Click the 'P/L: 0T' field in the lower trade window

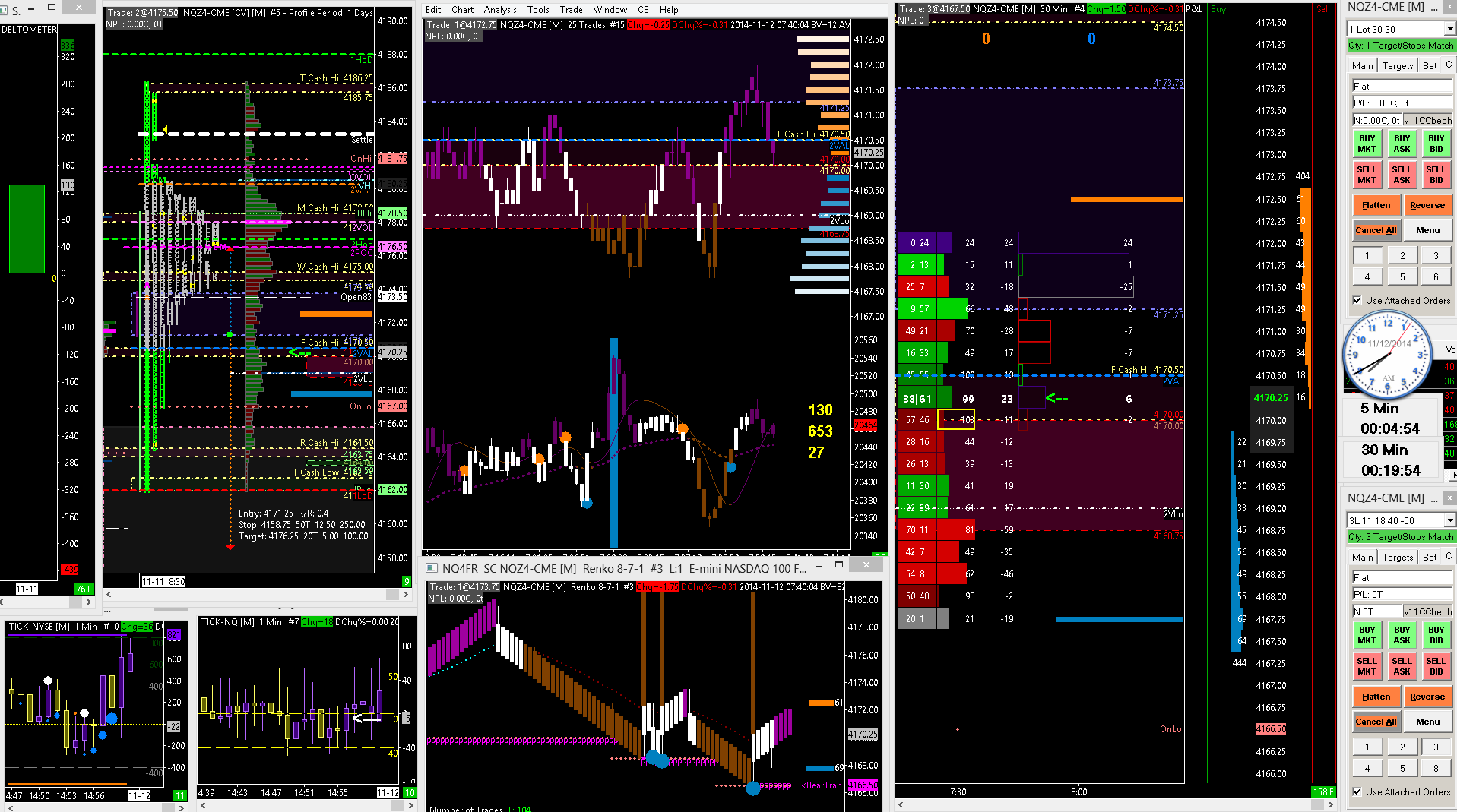[1402, 595]
